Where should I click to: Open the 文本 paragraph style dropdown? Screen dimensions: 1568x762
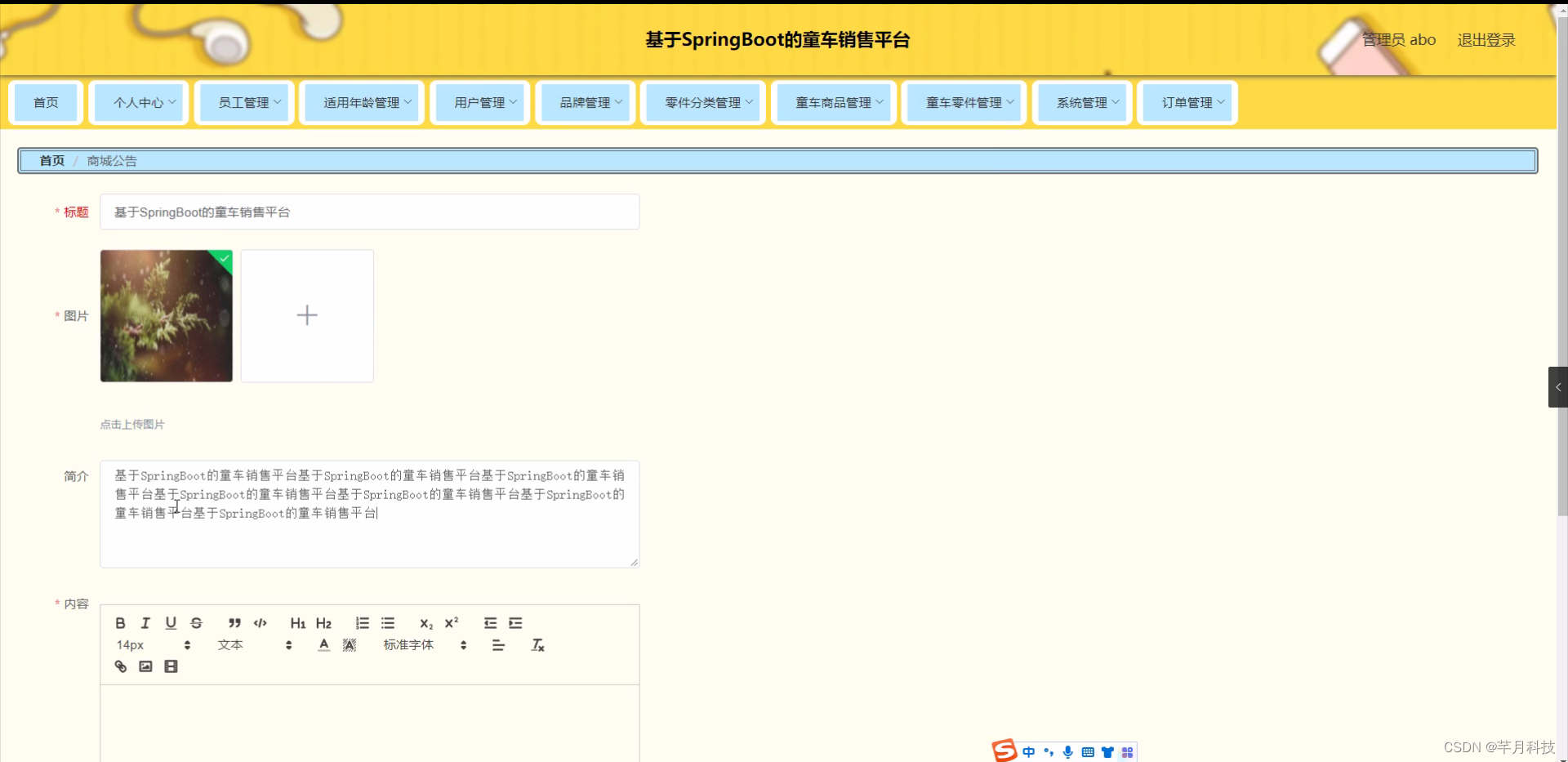coord(255,645)
